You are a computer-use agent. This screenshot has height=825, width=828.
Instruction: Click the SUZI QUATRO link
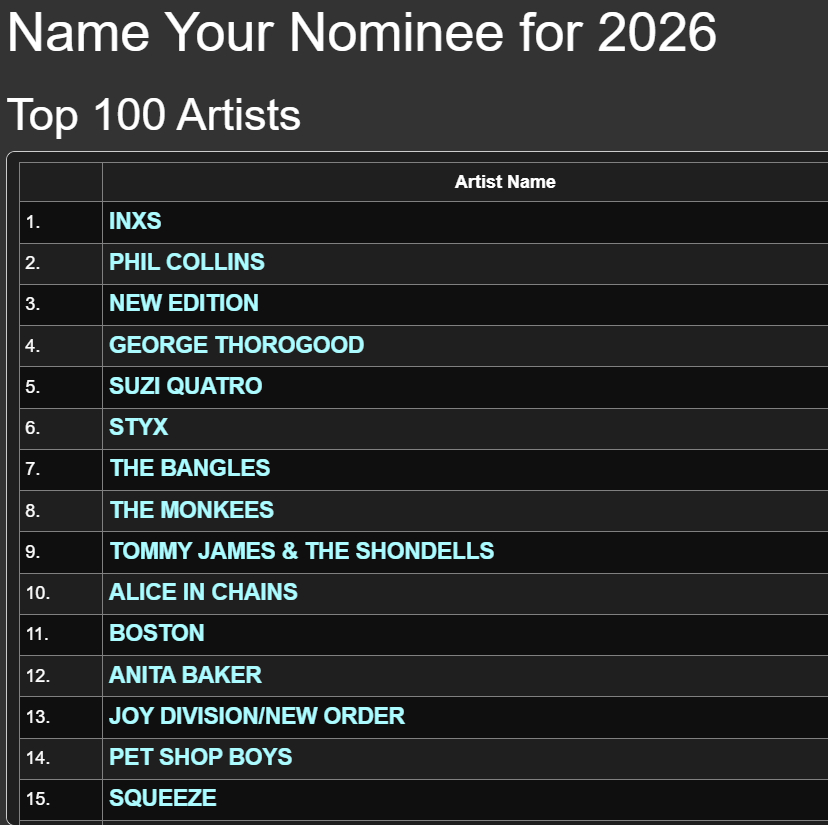186,386
